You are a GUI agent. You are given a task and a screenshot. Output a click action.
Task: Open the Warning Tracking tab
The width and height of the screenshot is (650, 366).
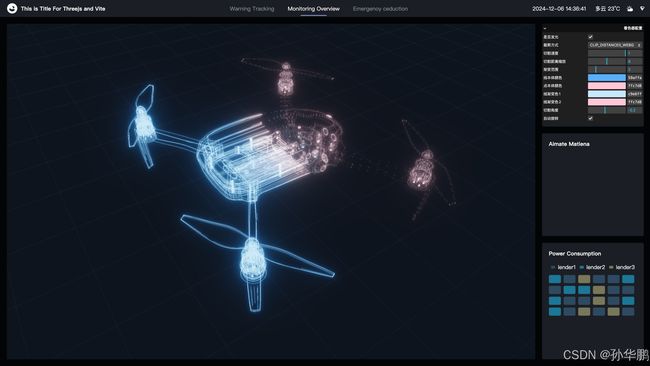coord(252,9)
